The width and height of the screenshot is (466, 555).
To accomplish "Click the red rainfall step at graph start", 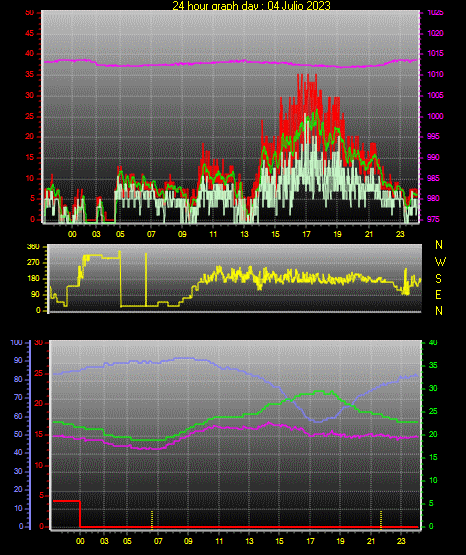I will tap(67, 501).
